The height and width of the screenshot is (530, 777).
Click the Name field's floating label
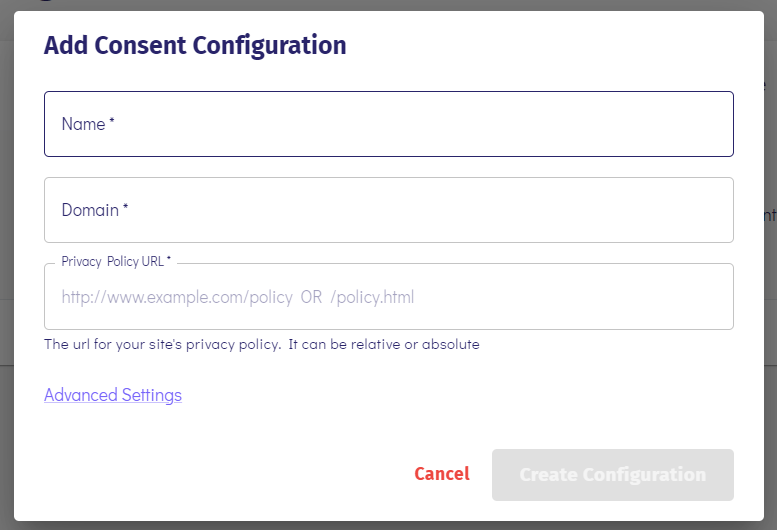[x=88, y=124]
